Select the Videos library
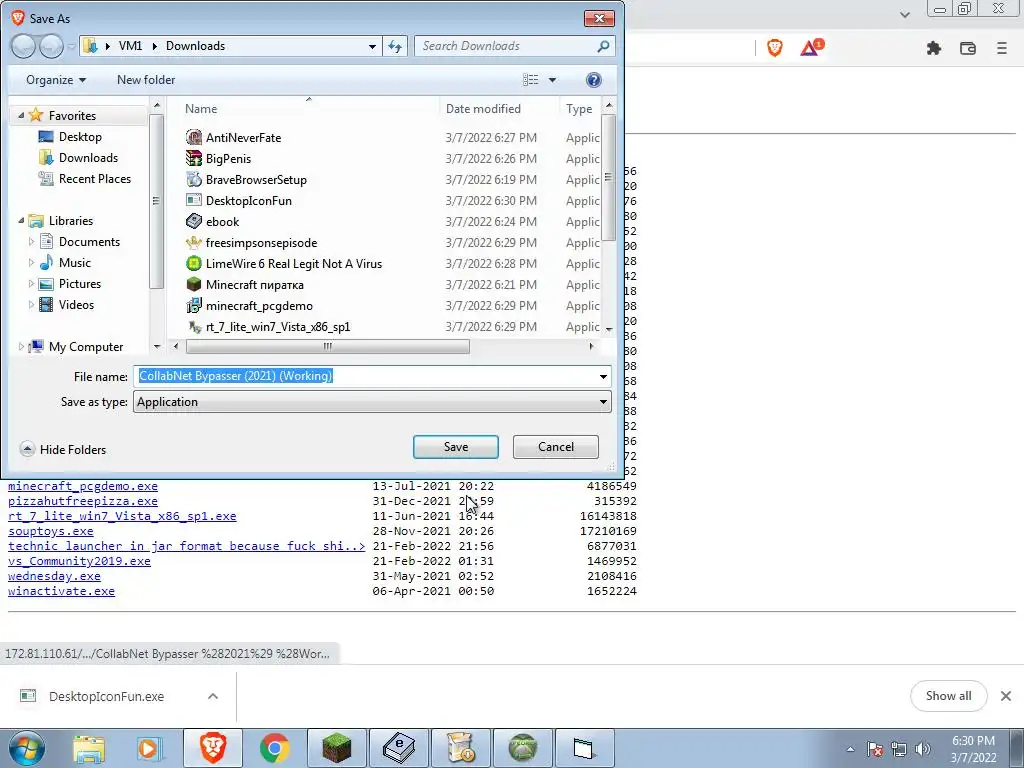The width and height of the screenshot is (1024, 768). 76,304
